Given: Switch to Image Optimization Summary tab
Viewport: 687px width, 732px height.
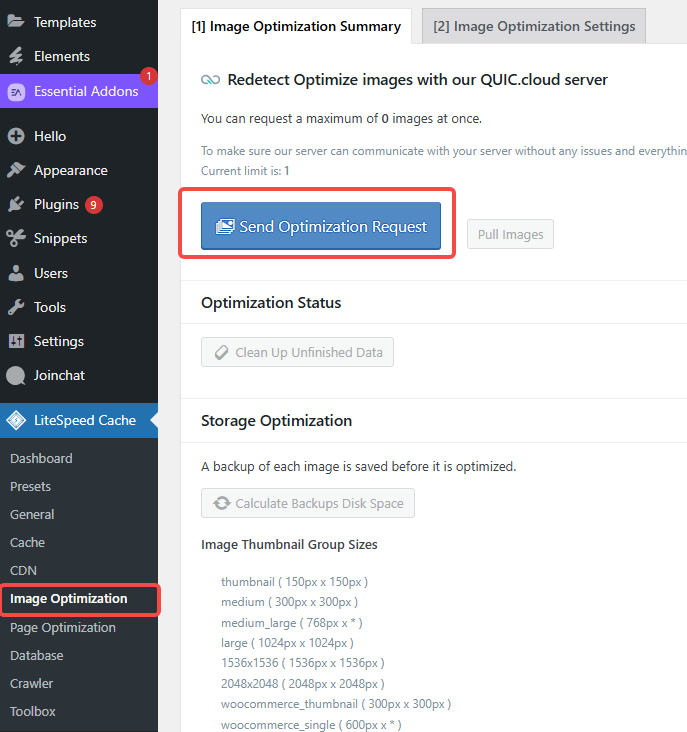Looking at the screenshot, I should [296, 27].
